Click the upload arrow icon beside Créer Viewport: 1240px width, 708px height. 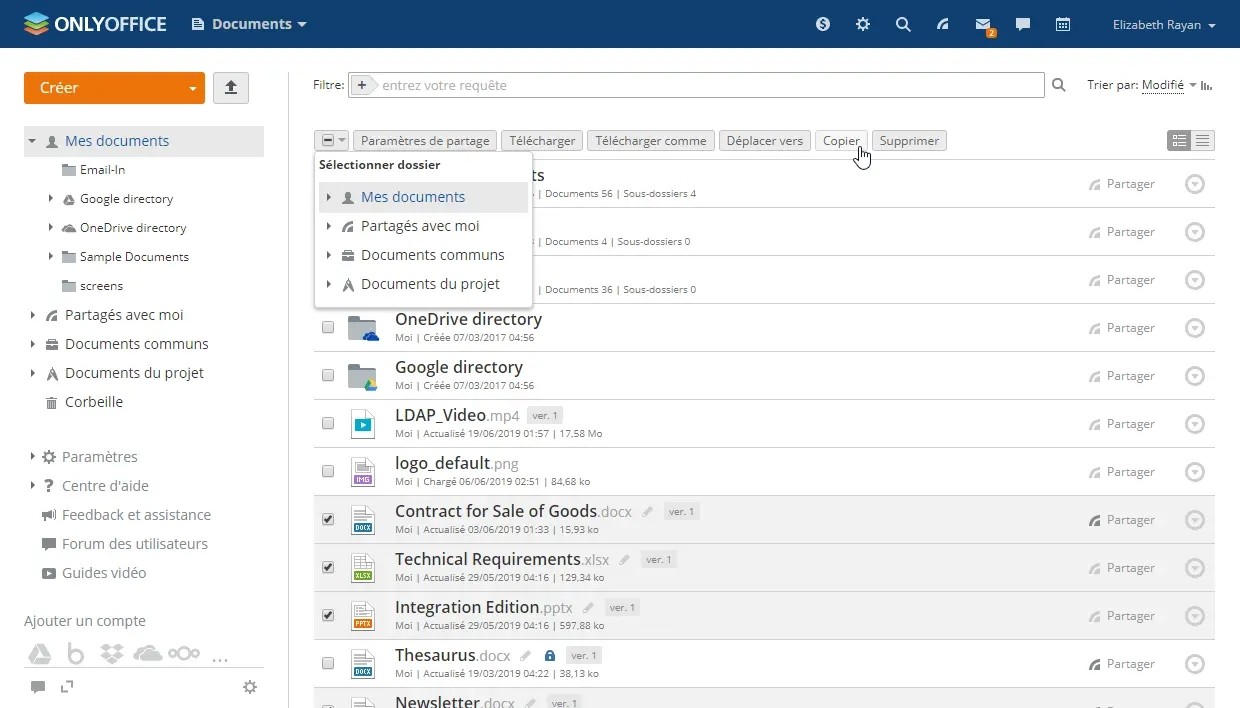click(x=231, y=88)
